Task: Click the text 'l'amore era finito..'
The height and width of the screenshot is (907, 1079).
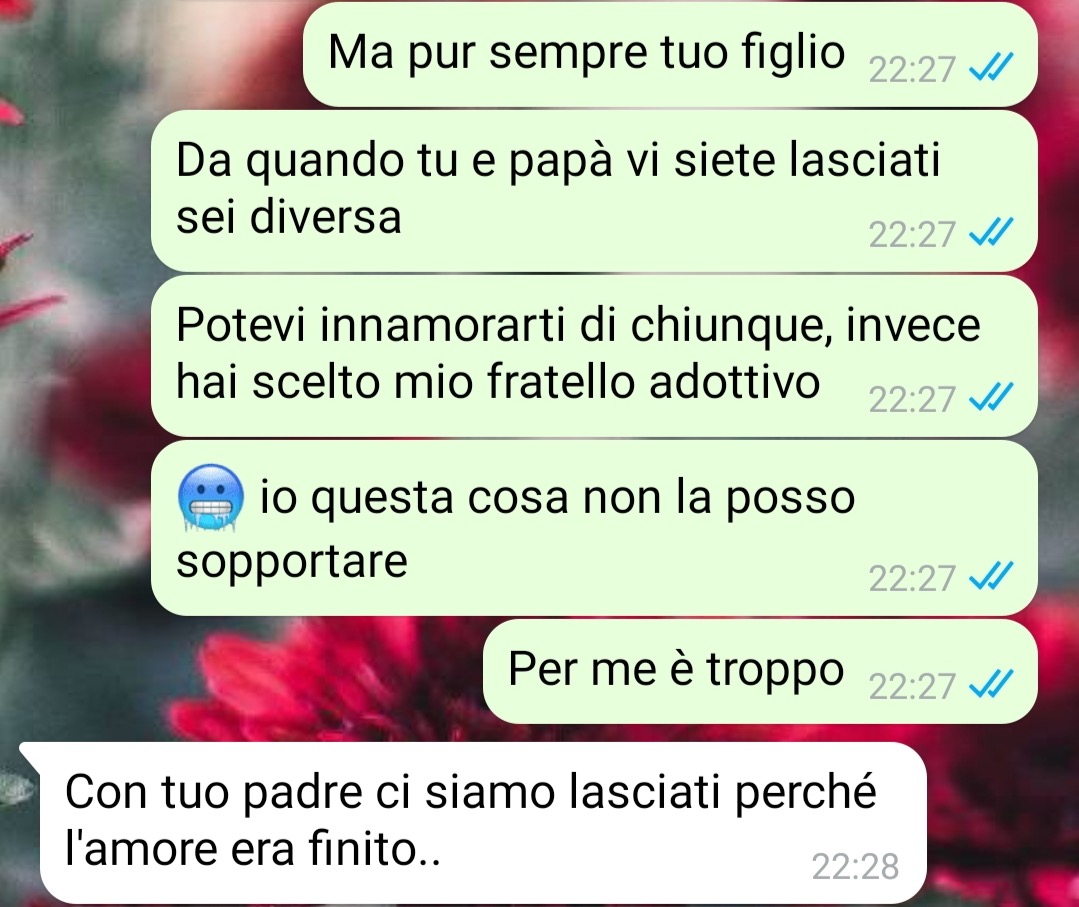Action: pos(253,849)
